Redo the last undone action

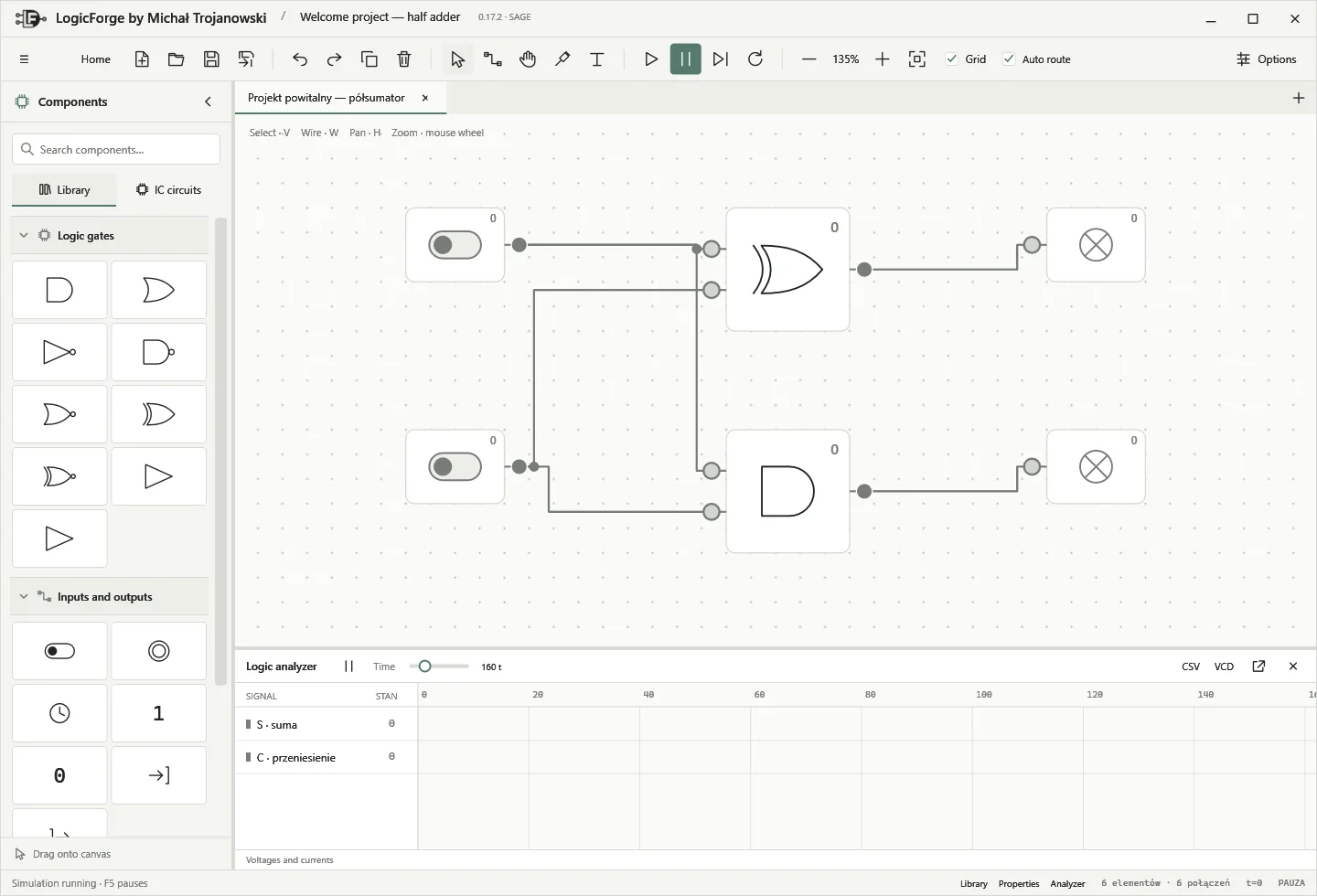335,59
